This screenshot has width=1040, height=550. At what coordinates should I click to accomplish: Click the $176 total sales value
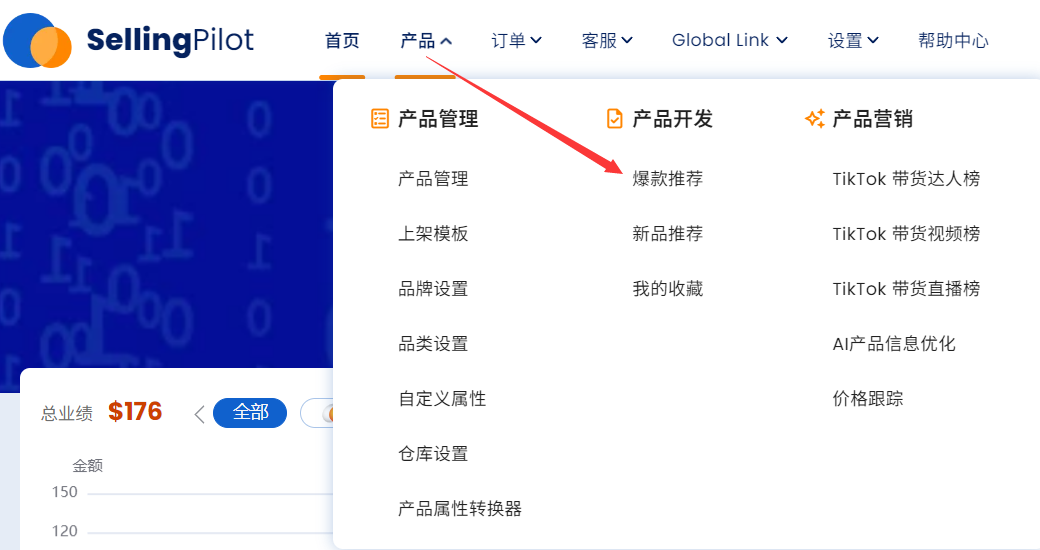click(x=135, y=412)
